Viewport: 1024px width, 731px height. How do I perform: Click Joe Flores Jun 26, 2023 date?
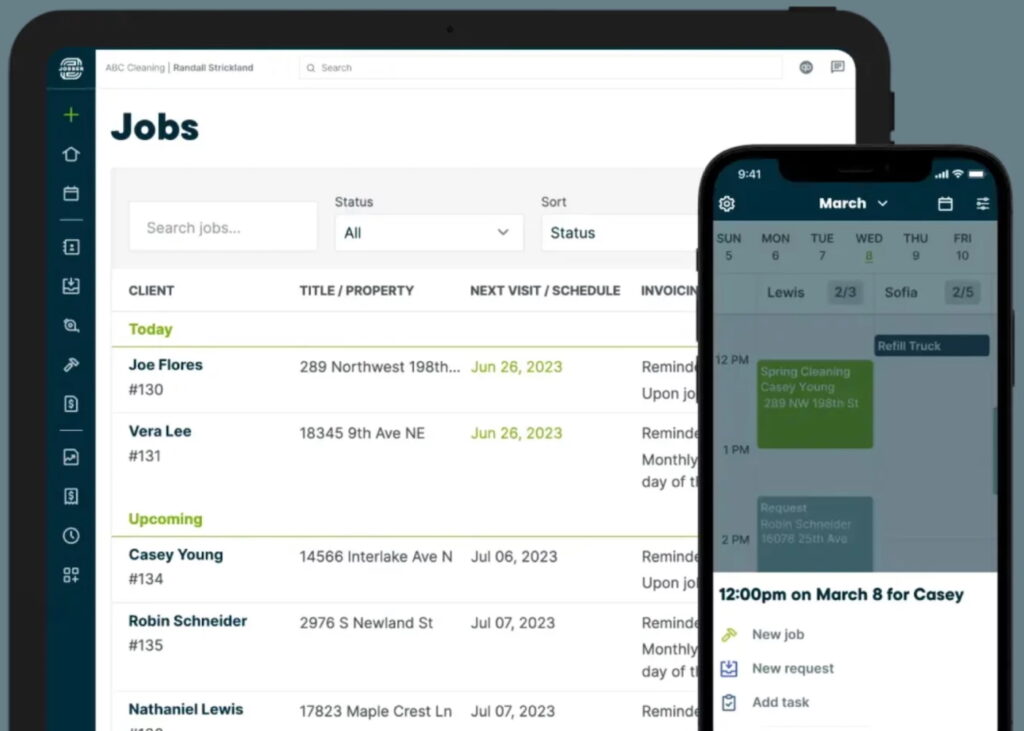coord(517,367)
